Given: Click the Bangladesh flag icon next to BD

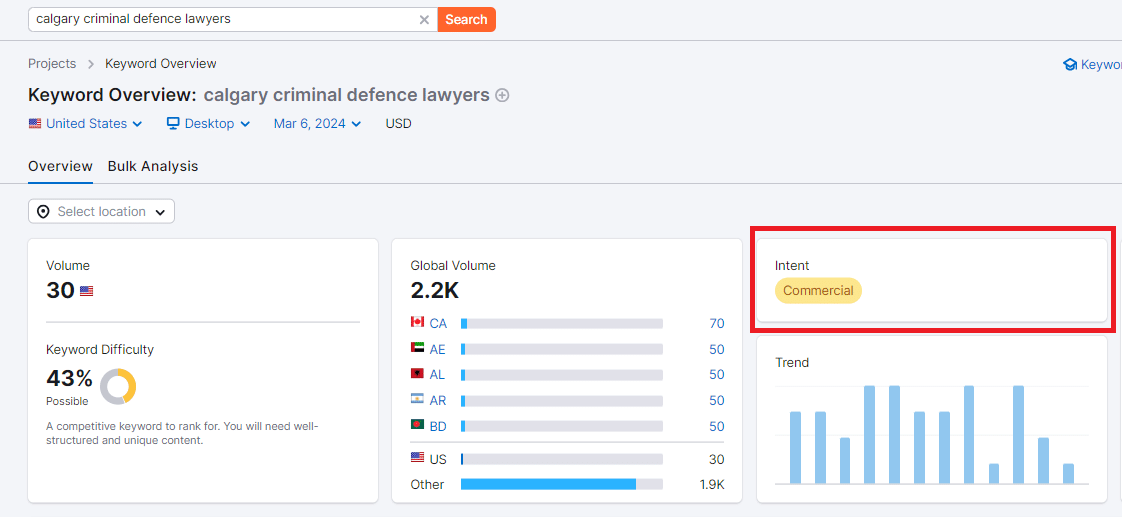Looking at the screenshot, I should 417,425.
